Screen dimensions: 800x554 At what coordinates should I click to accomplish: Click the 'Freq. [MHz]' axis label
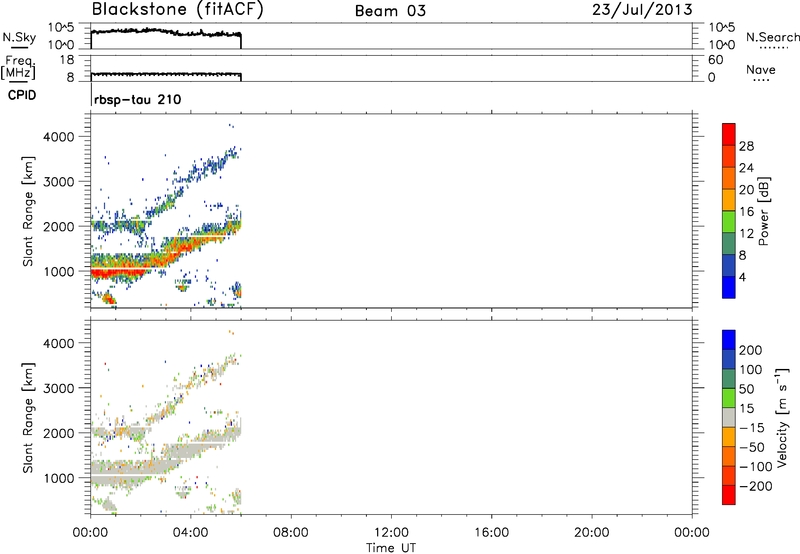[x=18, y=67]
